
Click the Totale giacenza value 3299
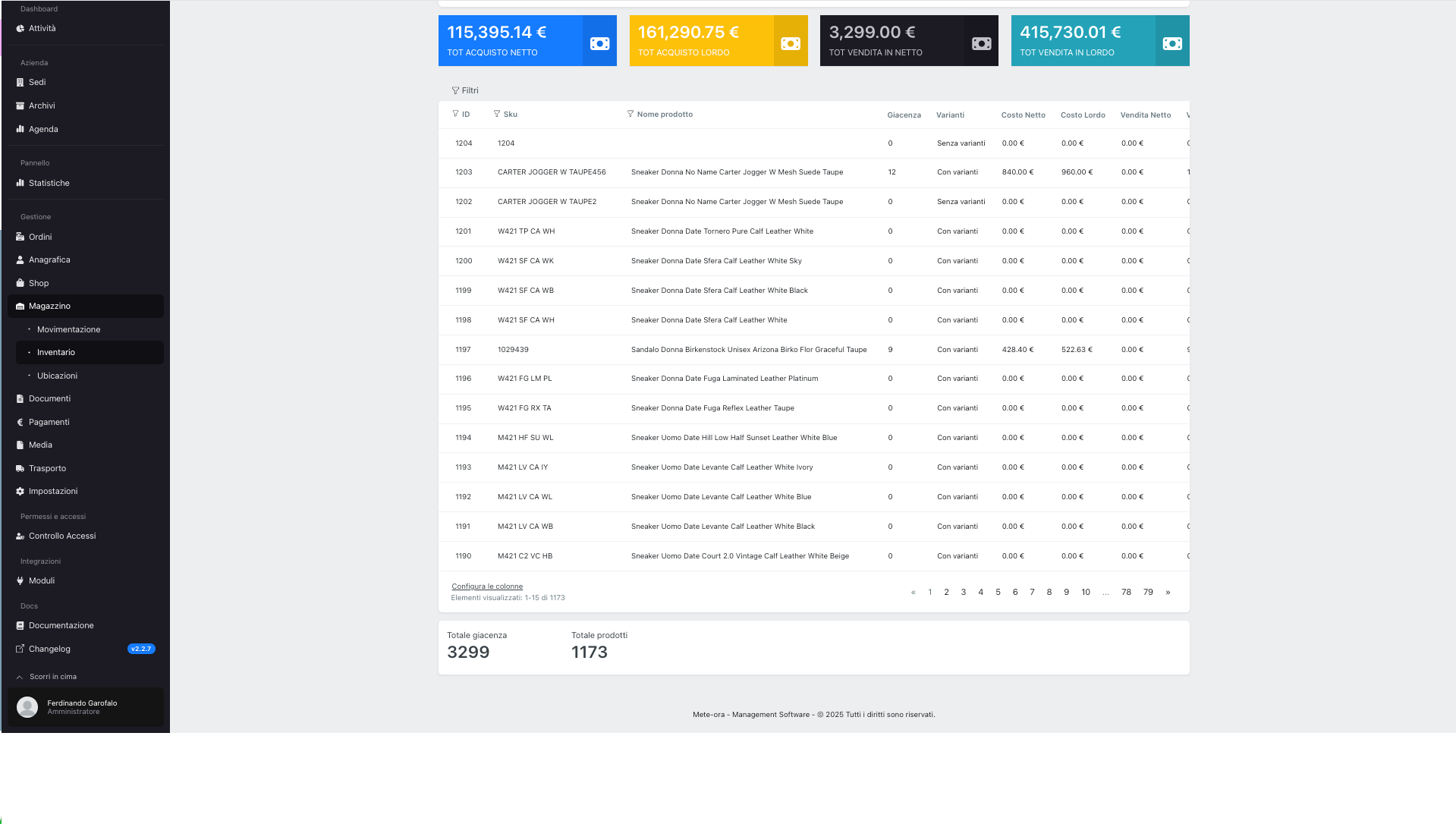point(468,653)
